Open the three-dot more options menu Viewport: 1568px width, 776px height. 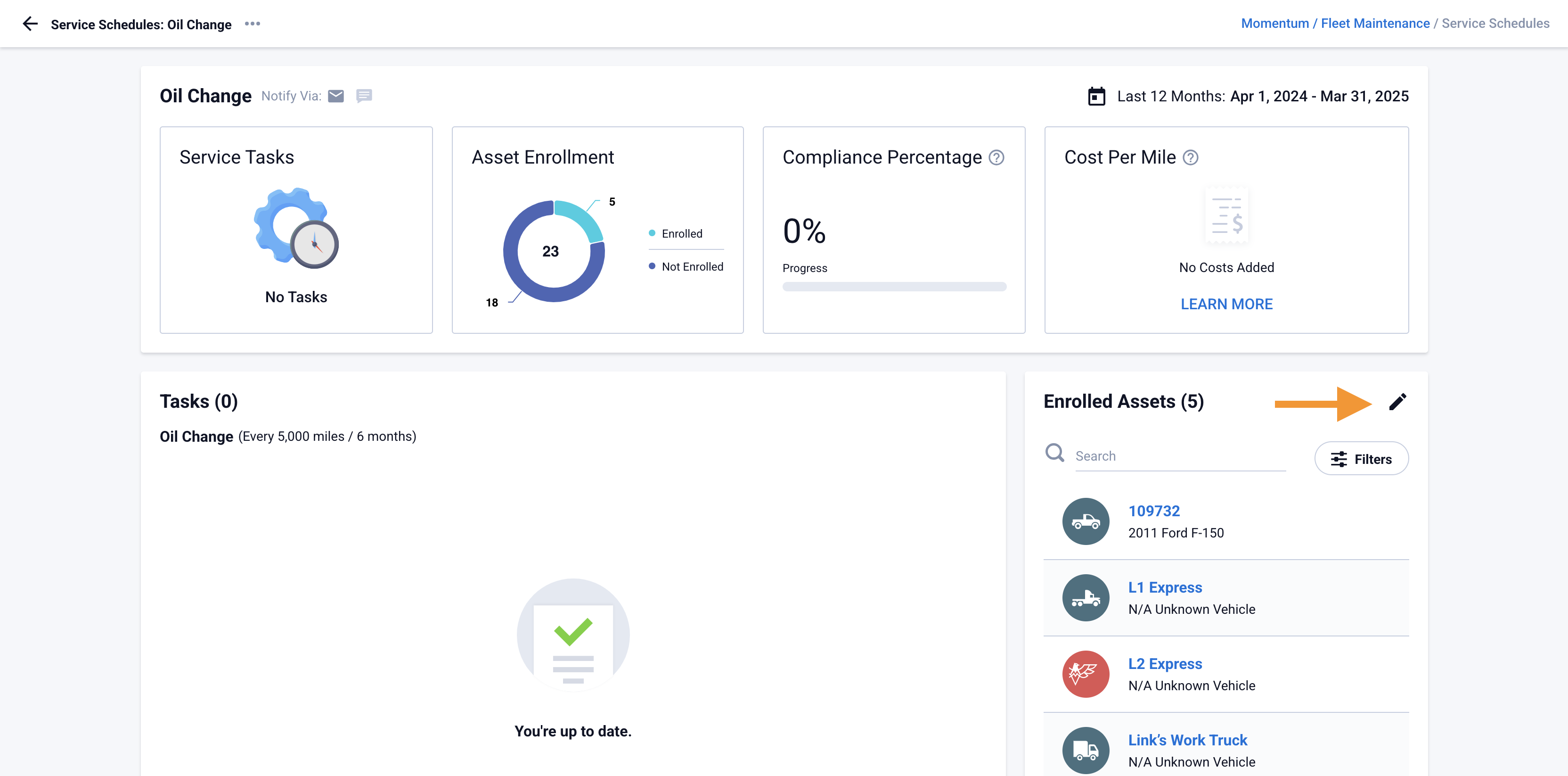pos(252,24)
